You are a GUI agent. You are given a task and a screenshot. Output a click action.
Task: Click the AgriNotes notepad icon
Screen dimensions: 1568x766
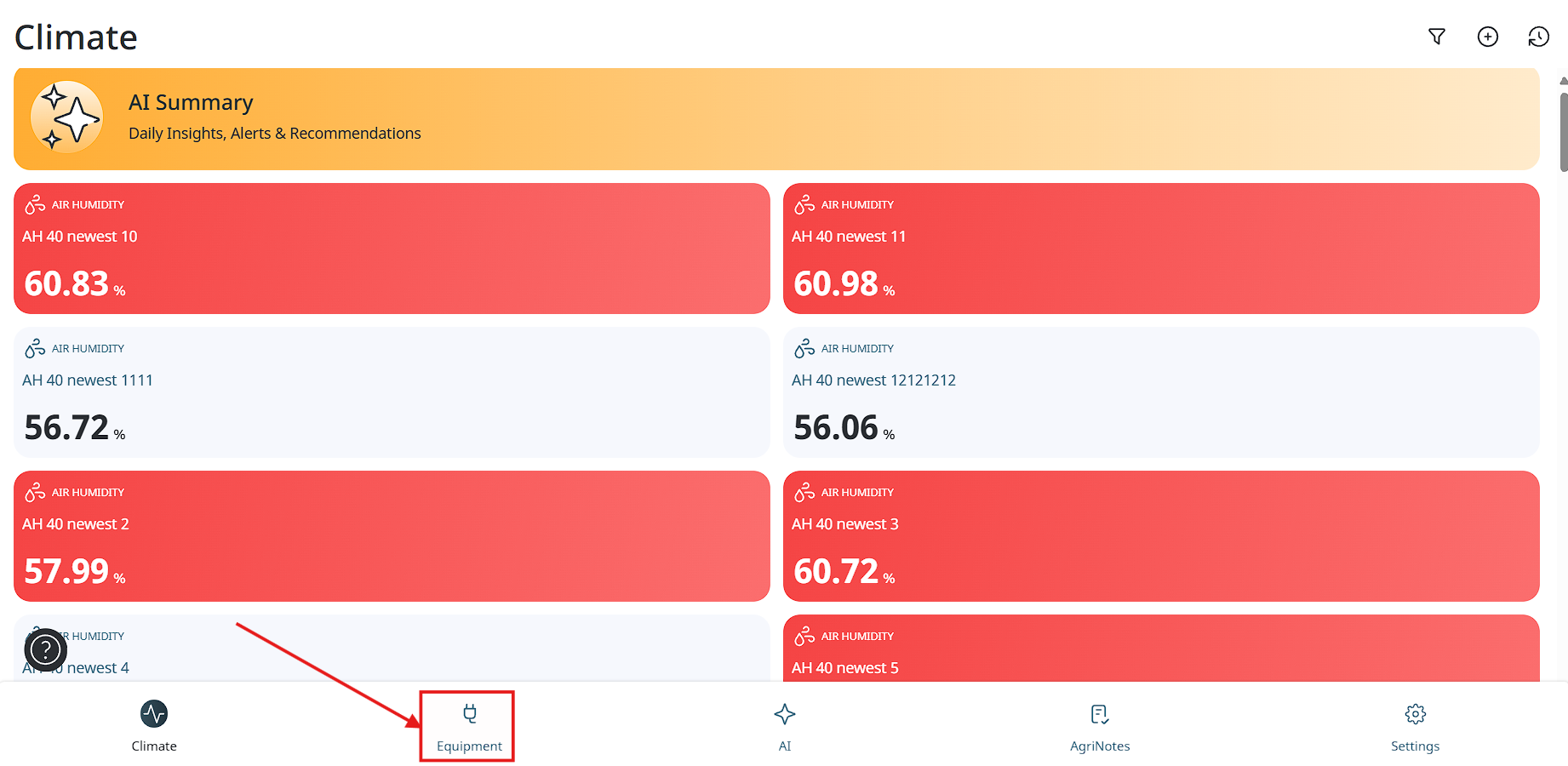pyautogui.click(x=1100, y=714)
